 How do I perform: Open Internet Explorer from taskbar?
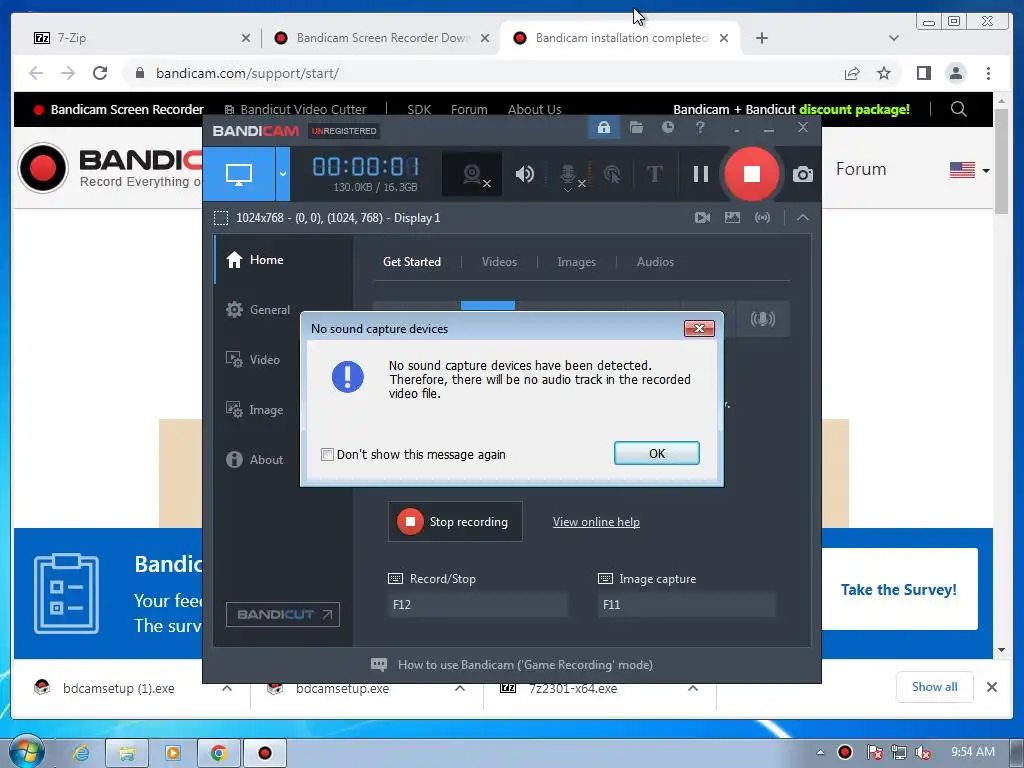click(81, 753)
